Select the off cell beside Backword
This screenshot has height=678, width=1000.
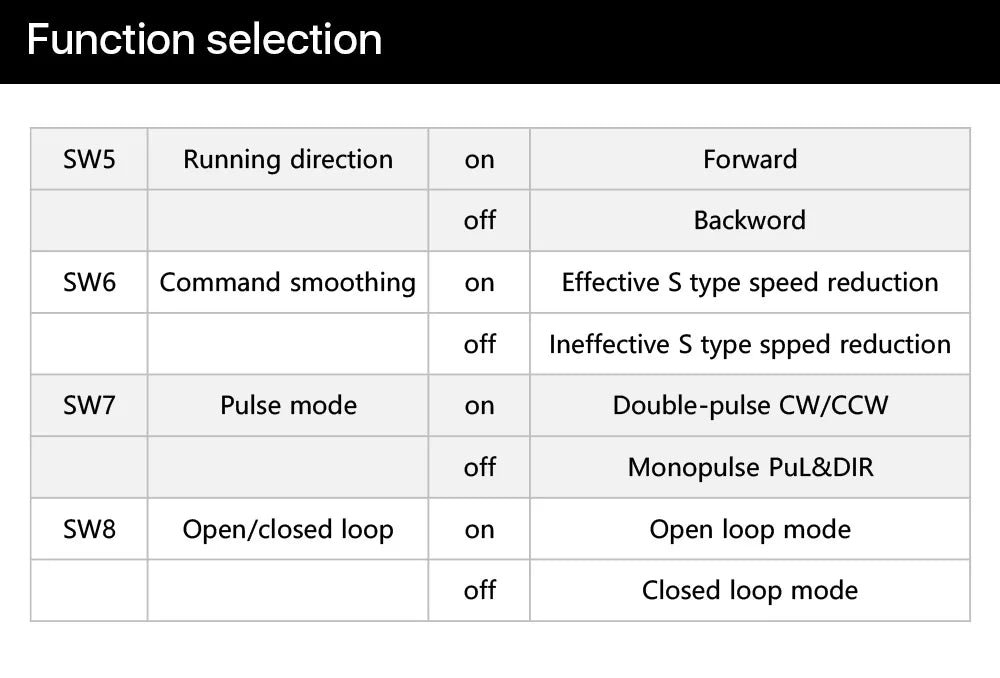click(479, 220)
